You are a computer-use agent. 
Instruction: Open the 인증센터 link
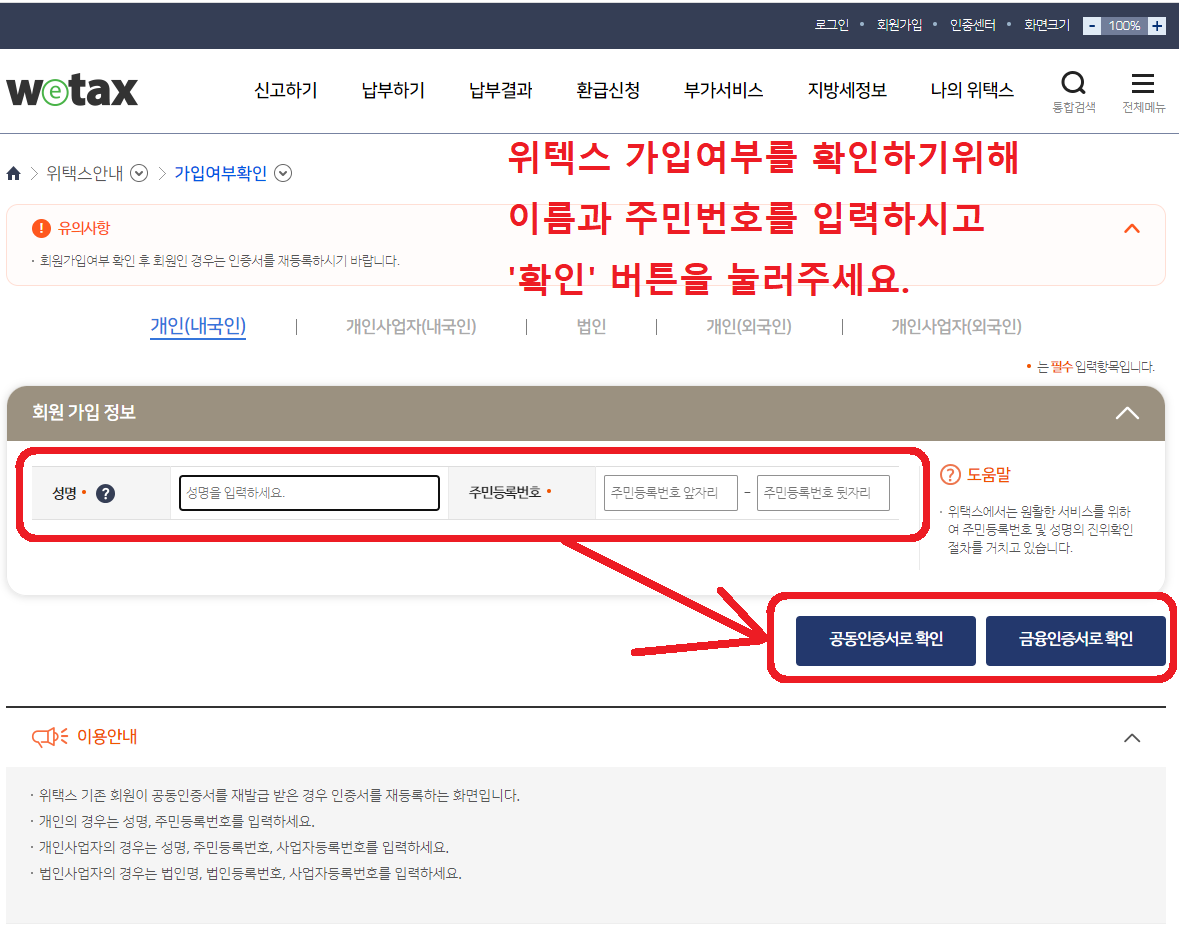973,25
